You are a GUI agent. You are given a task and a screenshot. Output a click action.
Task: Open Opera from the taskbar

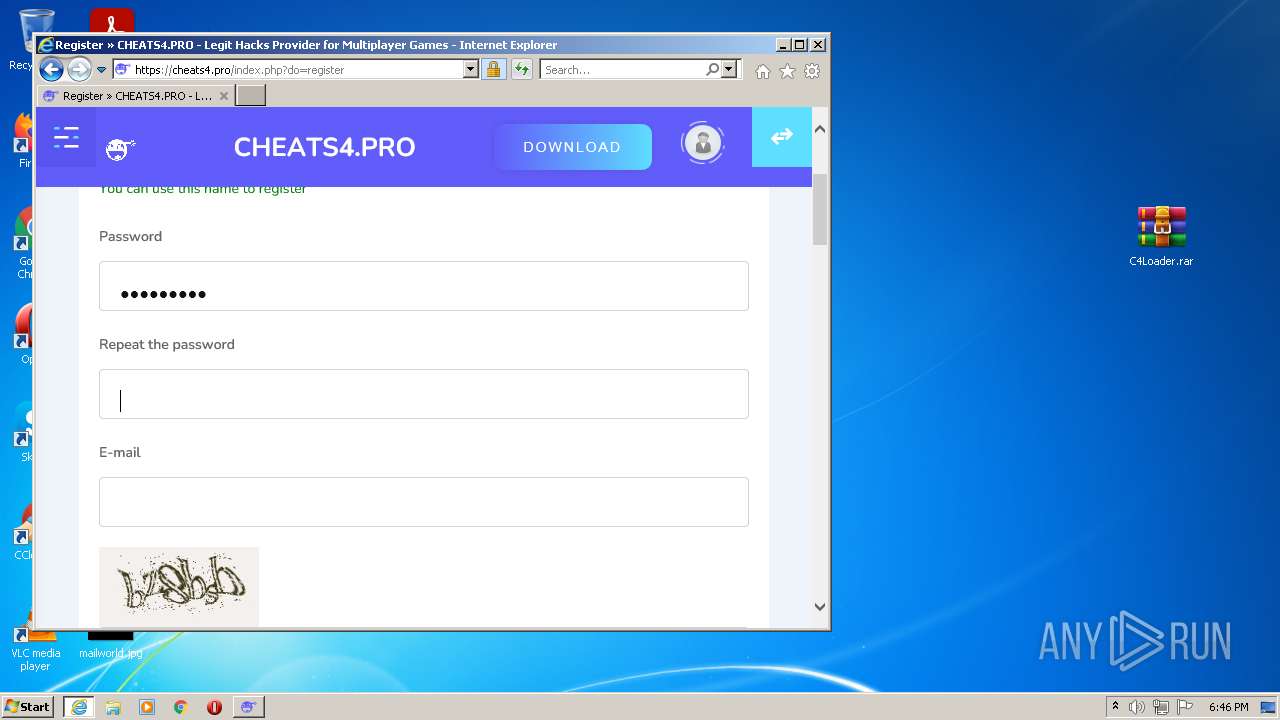[x=214, y=707]
